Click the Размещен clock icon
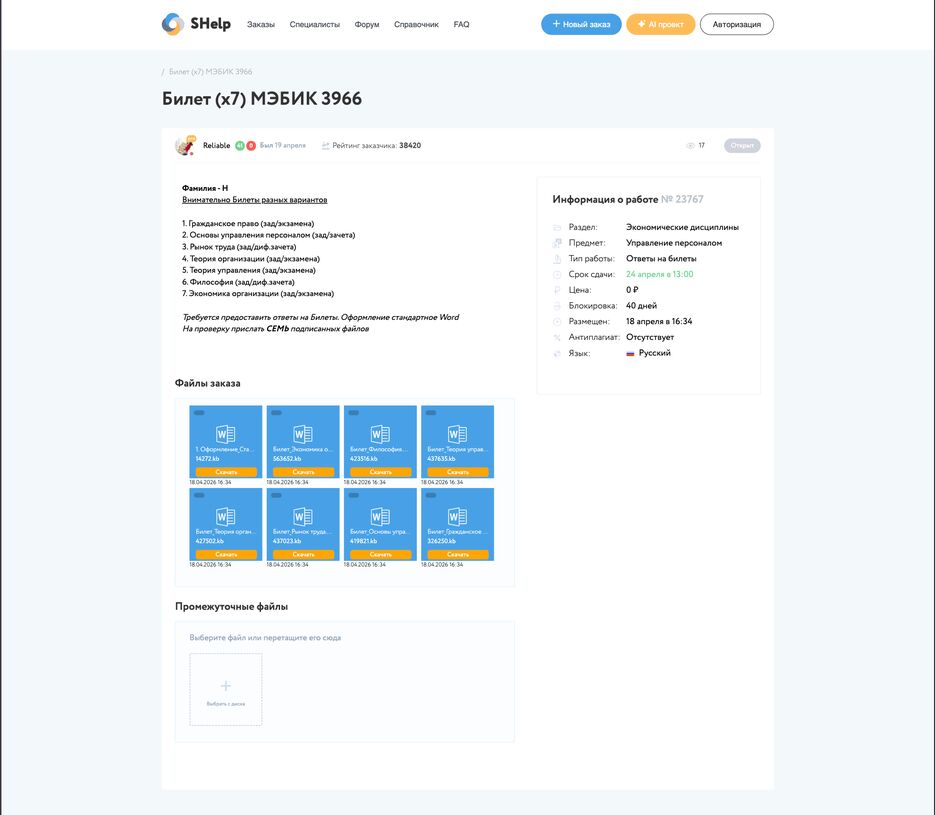The image size is (935, 815). (557, 321)
